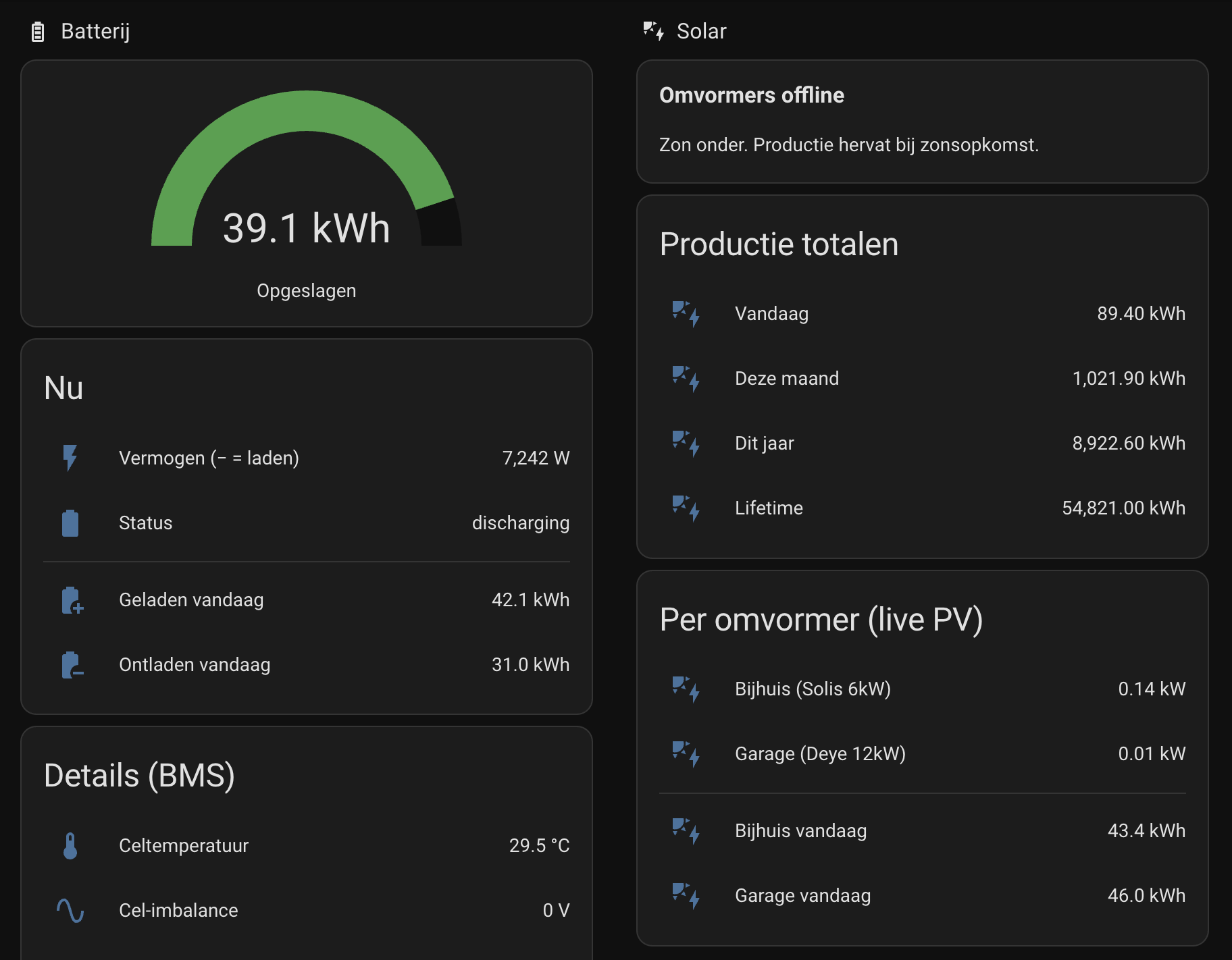Open Garage vandaag 46.0 kWh details
Viewport: 1232px width, 960px height.
[923, 895]
